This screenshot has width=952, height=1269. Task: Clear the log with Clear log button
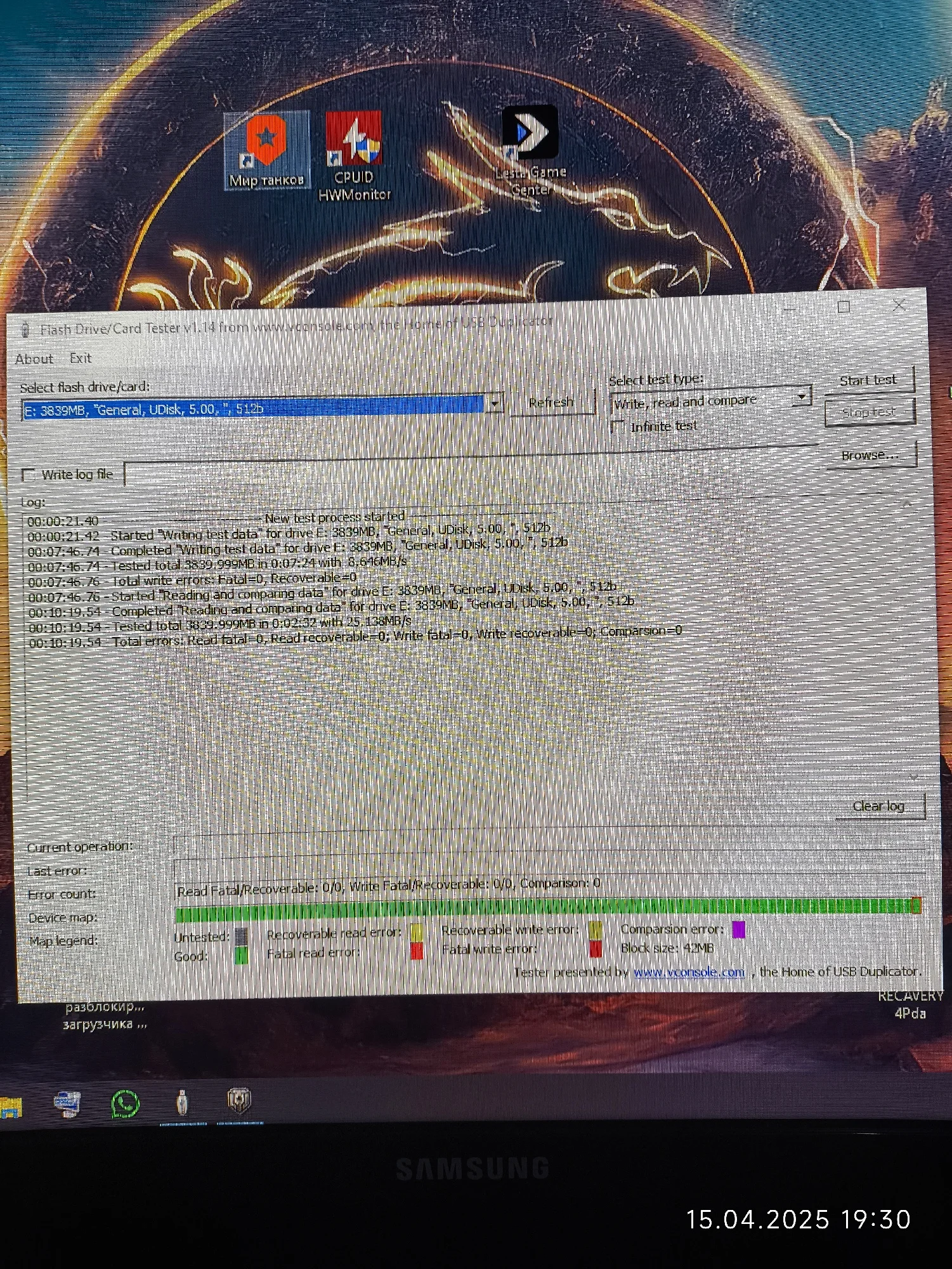(879, 806)
